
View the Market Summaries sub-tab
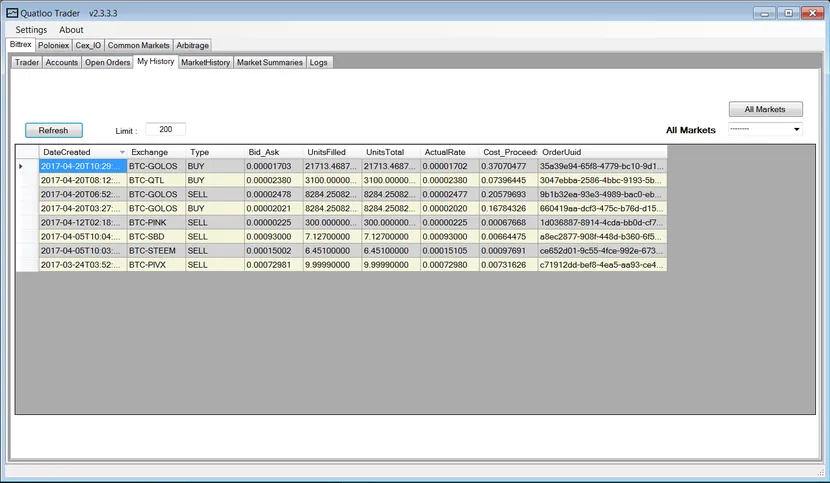coord(269,62)
